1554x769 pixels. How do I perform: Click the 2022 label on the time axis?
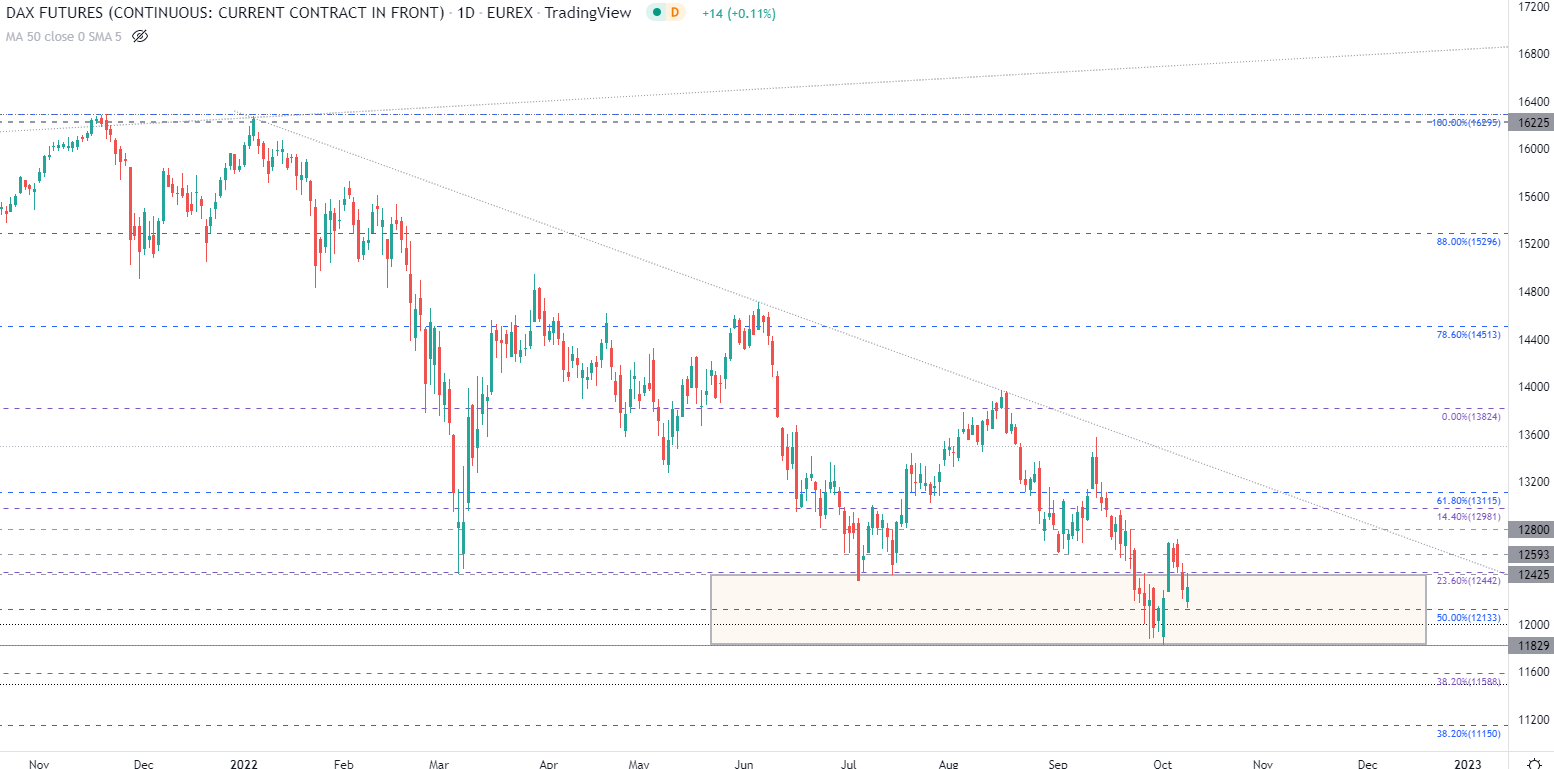tap(243, 764)
